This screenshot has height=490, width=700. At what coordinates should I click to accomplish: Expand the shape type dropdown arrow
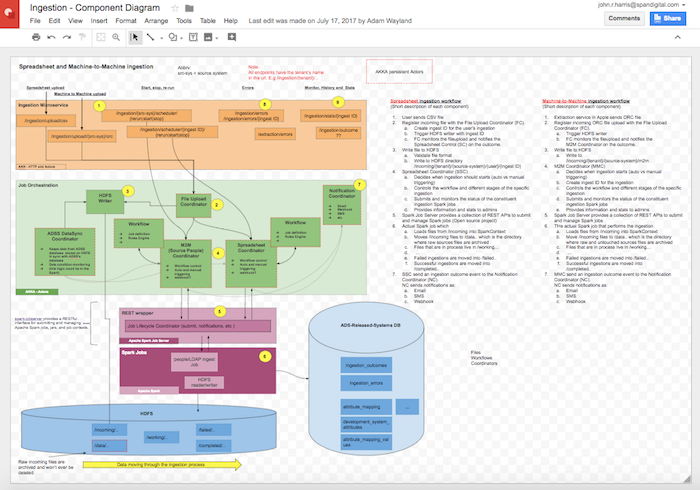181,38
